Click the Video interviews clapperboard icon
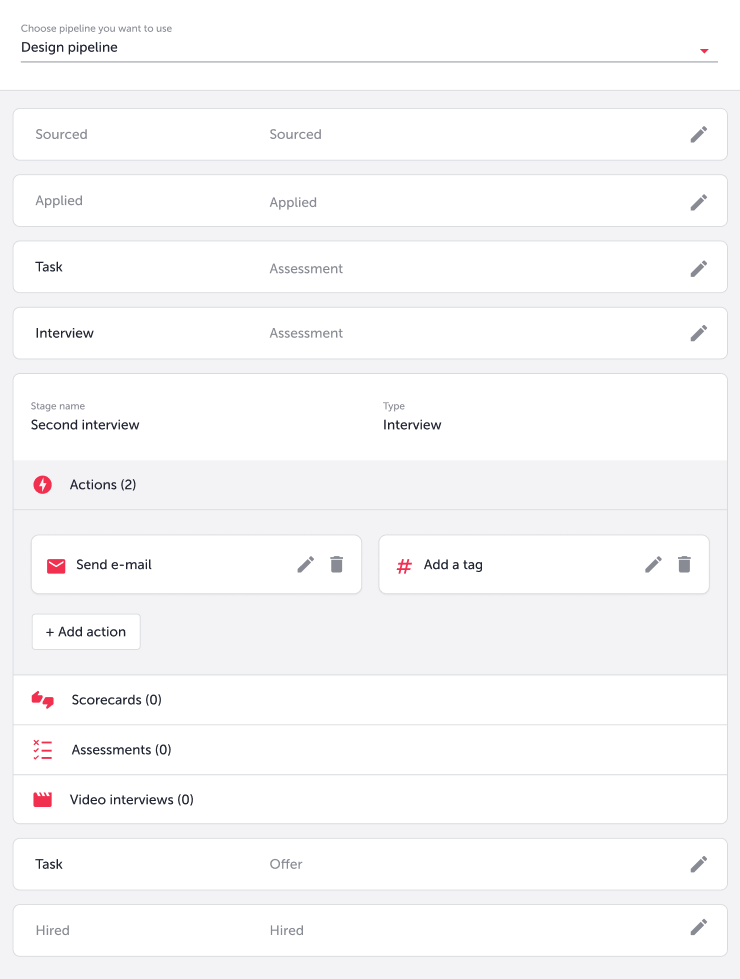The height and width of the screenshot is (979, 740). click(x=42, y=799)
